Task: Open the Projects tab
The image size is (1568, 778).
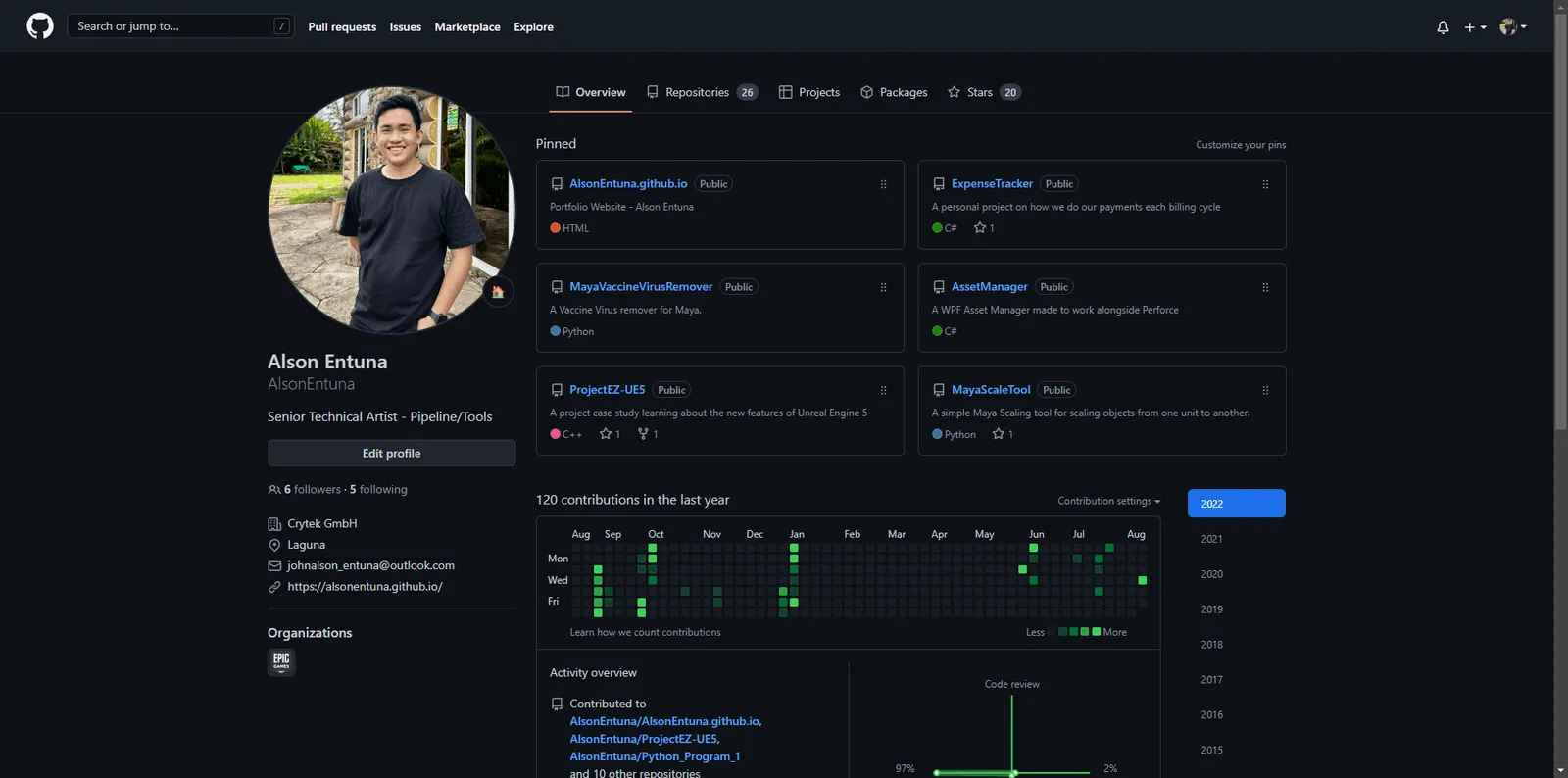Action: point(809,92)
